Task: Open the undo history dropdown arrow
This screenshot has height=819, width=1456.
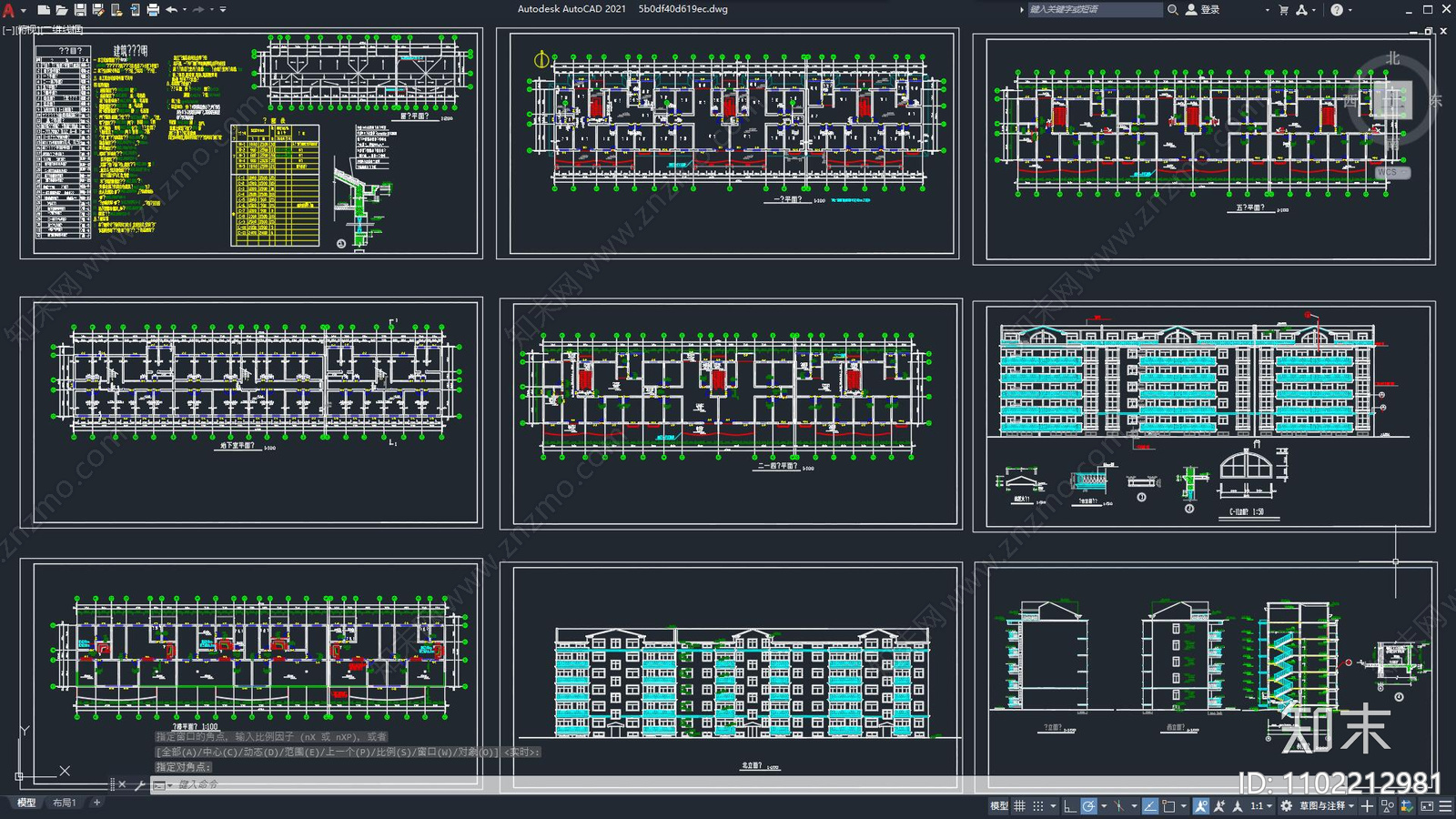Action: coord(185,10)
